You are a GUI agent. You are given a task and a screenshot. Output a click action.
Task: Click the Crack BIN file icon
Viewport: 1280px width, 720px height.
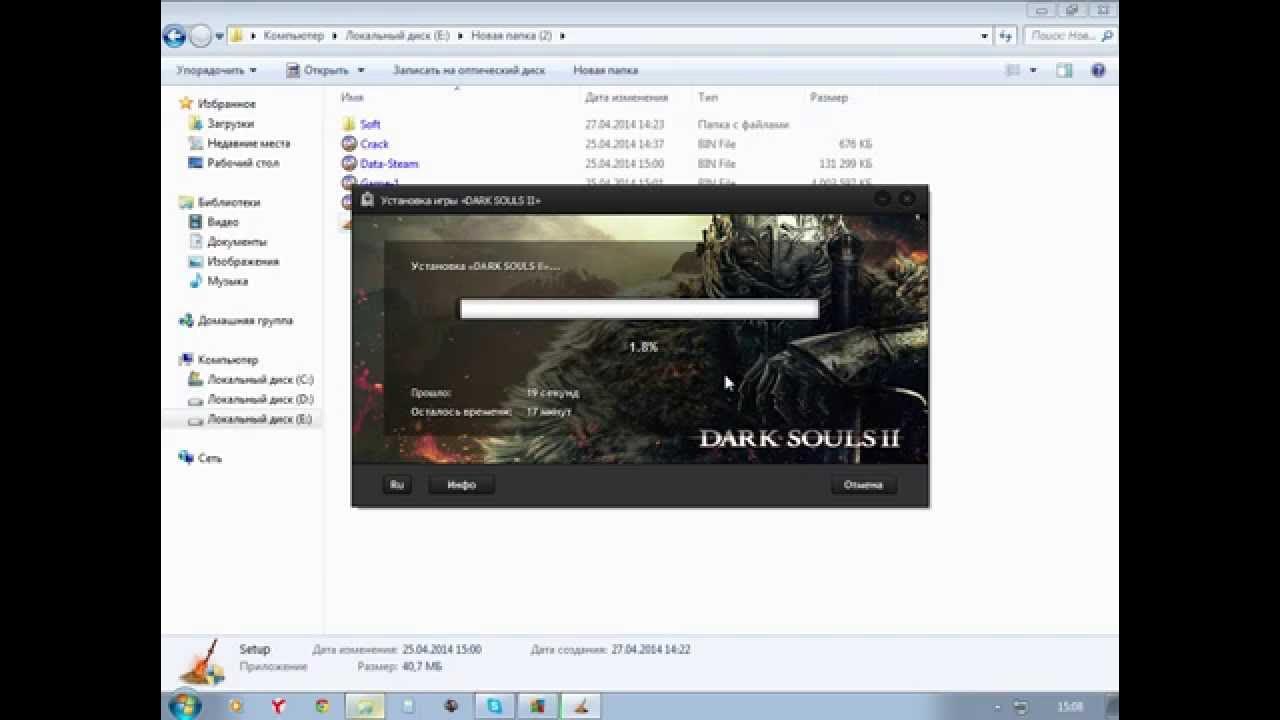[348, 144]
